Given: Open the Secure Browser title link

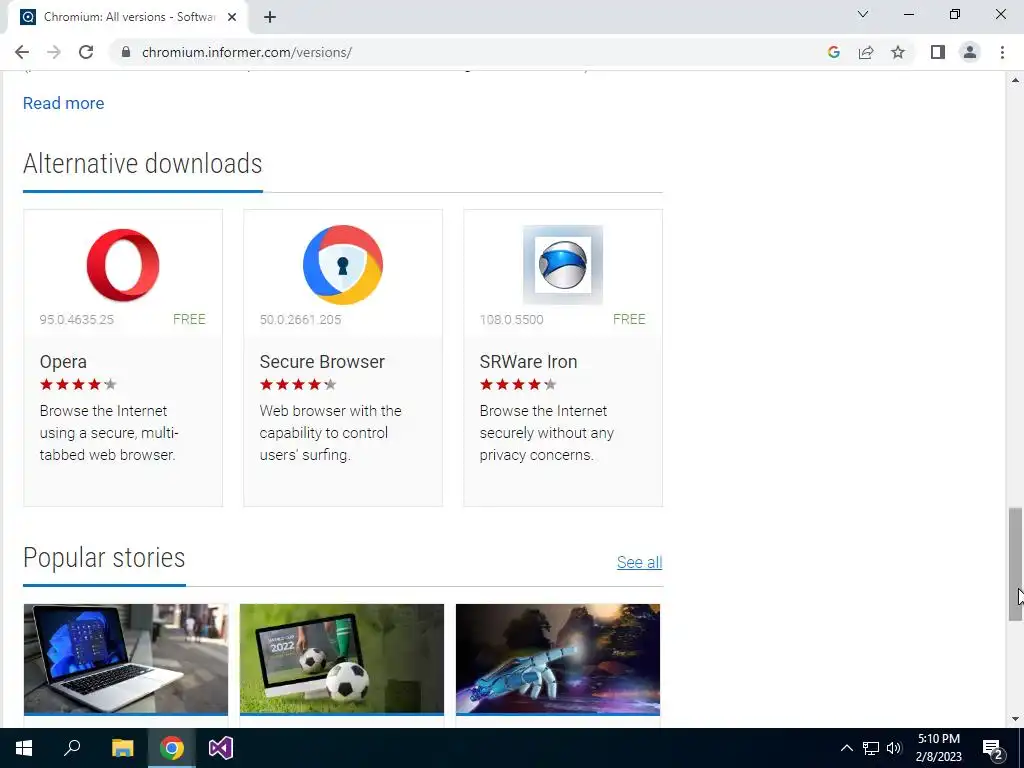Looking at the screenshot, I should (x=322, y=362).
